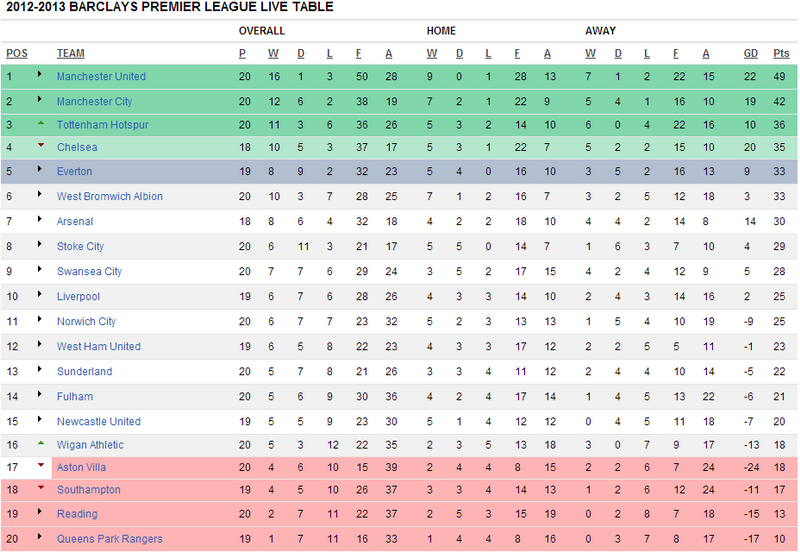Click the red down arrow beside Chelsea
Screen dimensions: 800x553
tap(41, 145)
